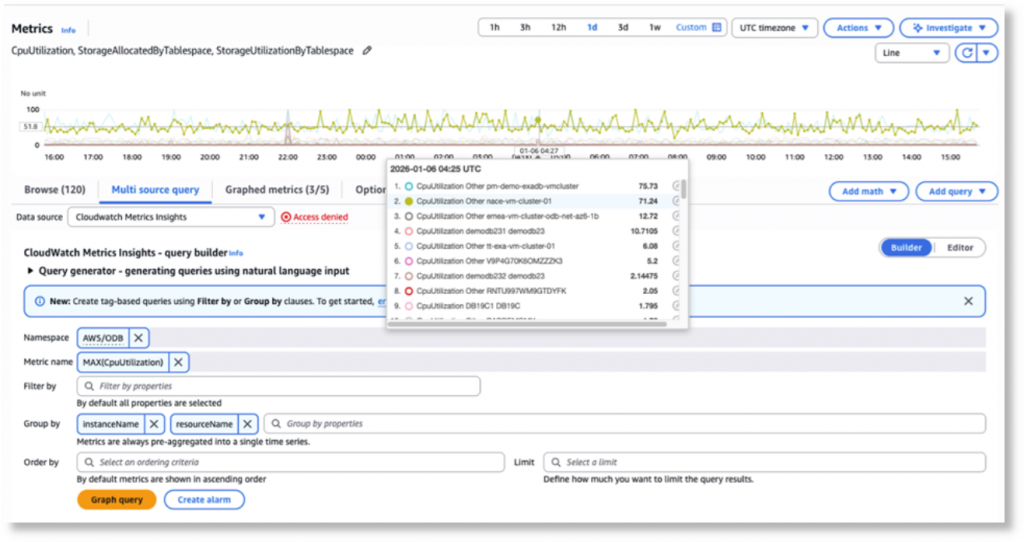Switch to the Multi source query tab

[x=155, y=189]
